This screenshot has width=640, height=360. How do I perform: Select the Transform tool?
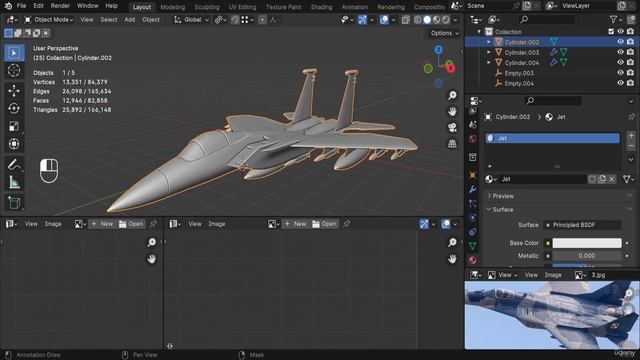14,144
